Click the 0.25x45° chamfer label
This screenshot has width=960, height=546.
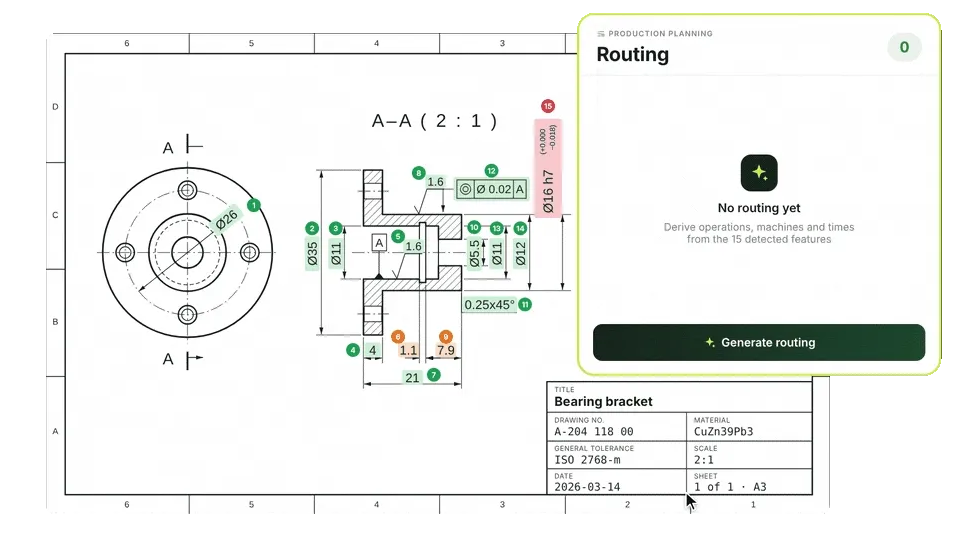click(489, 304)
